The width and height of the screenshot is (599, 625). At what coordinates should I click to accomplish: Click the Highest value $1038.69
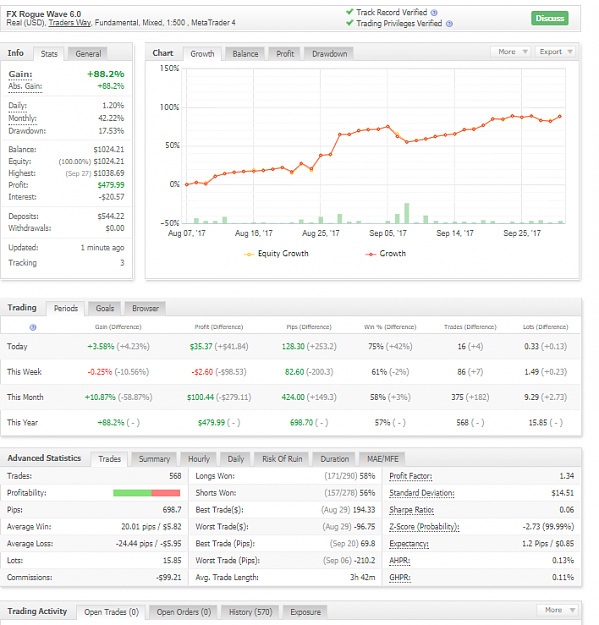(109, 173)
